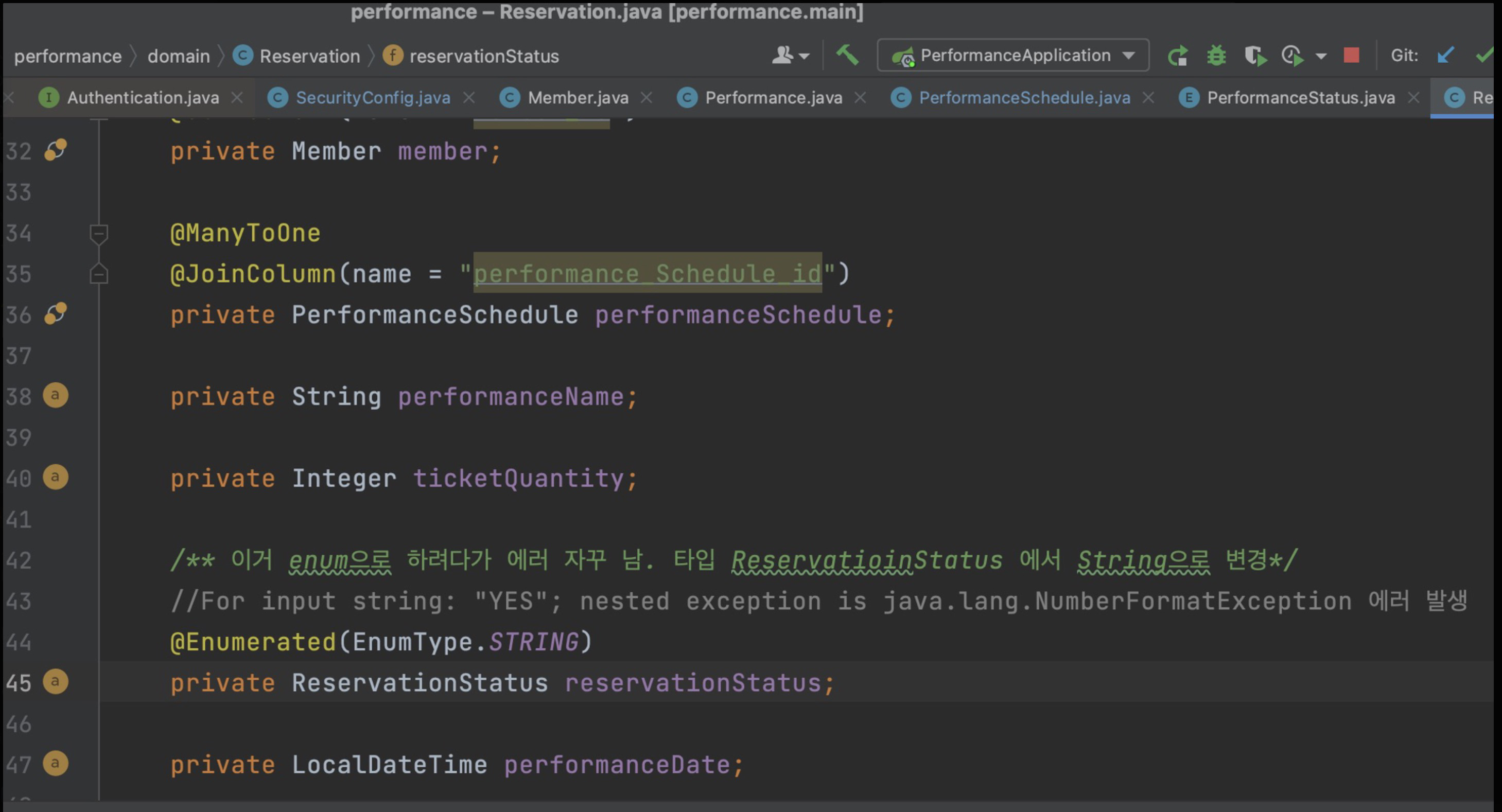Click the performanceDate field
Viewport: 1502px width, 812px height.
618,765
